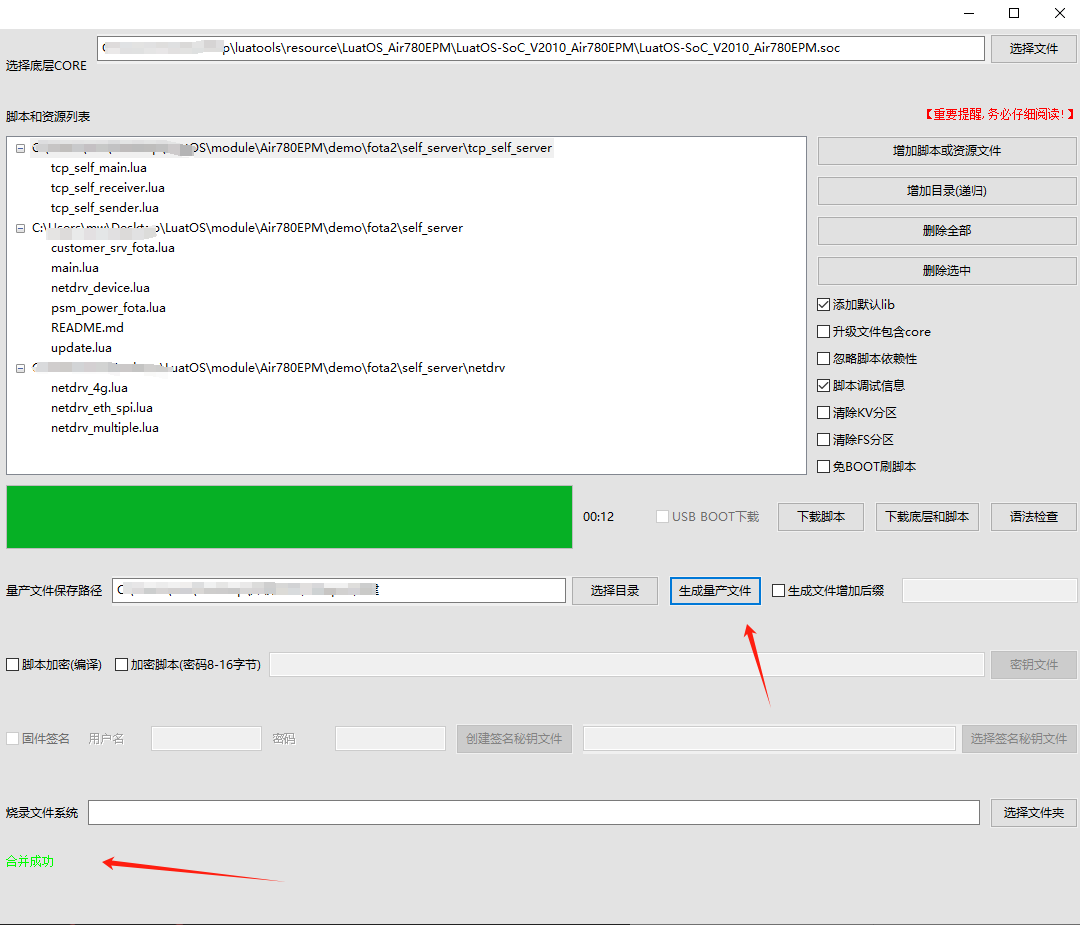1080x925 pixels.
Task: Collapse the netdrv folder tree node
Action: click(x=21, y=368)
